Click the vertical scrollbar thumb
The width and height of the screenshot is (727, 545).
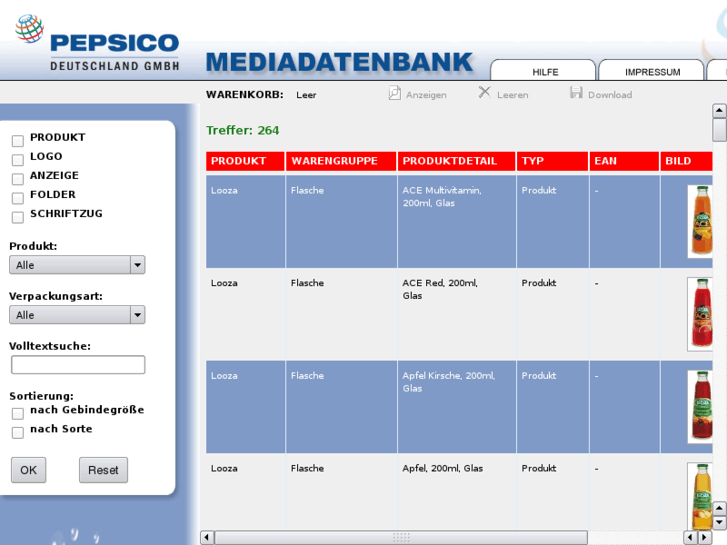[719, 129]
